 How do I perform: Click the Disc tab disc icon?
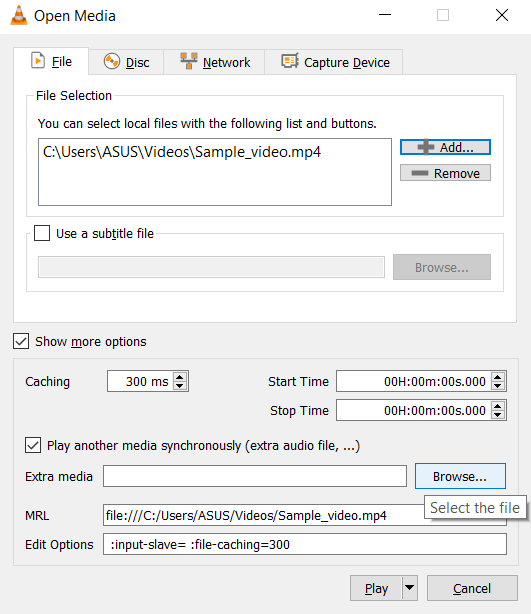pos(112,61)
